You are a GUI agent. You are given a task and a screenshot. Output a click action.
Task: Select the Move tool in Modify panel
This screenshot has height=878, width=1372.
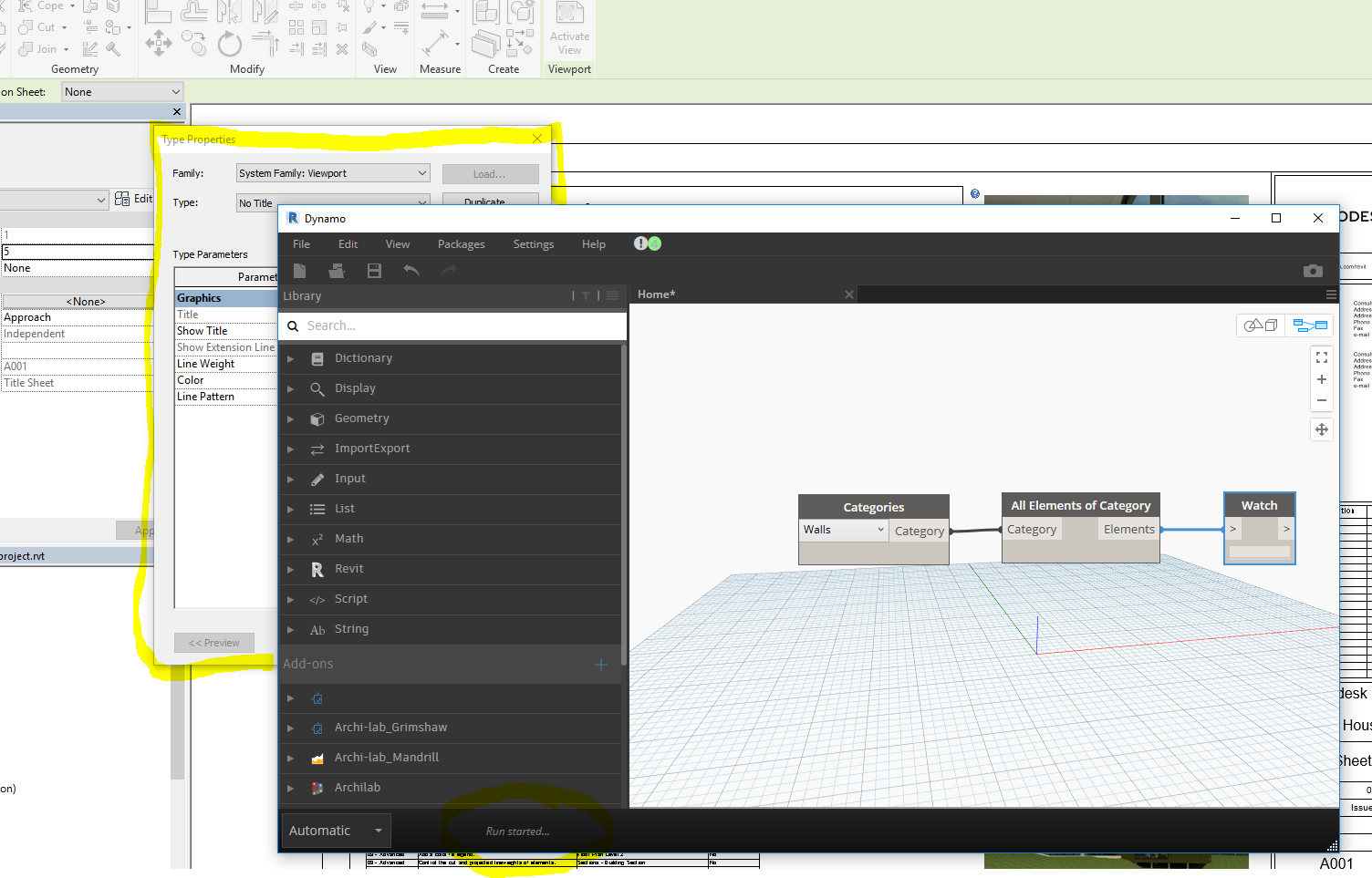tap(158, 43)
